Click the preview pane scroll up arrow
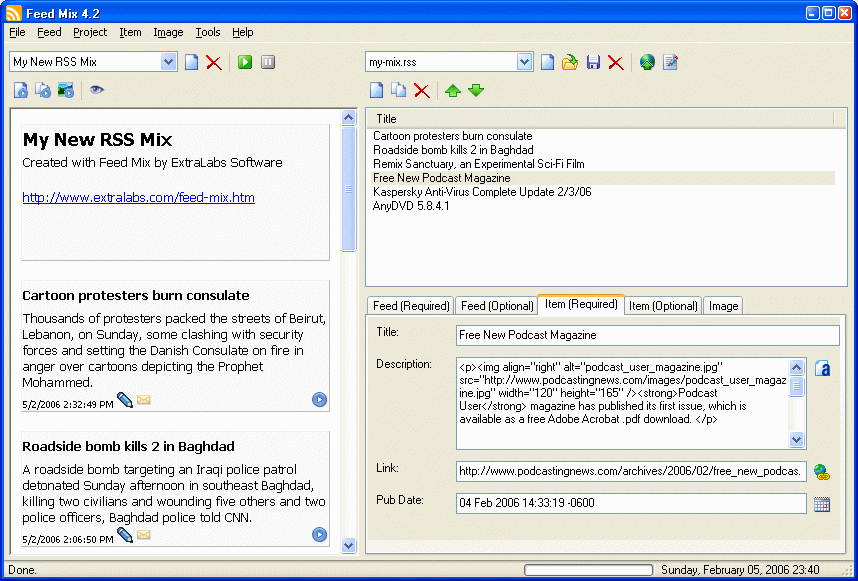 349,117
